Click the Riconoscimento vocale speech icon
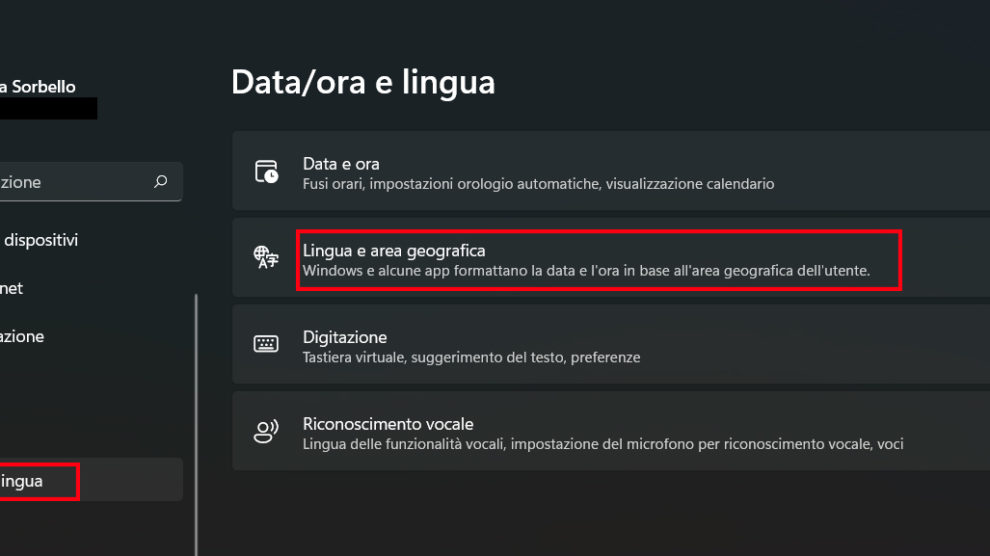 [x=266, y=431]
